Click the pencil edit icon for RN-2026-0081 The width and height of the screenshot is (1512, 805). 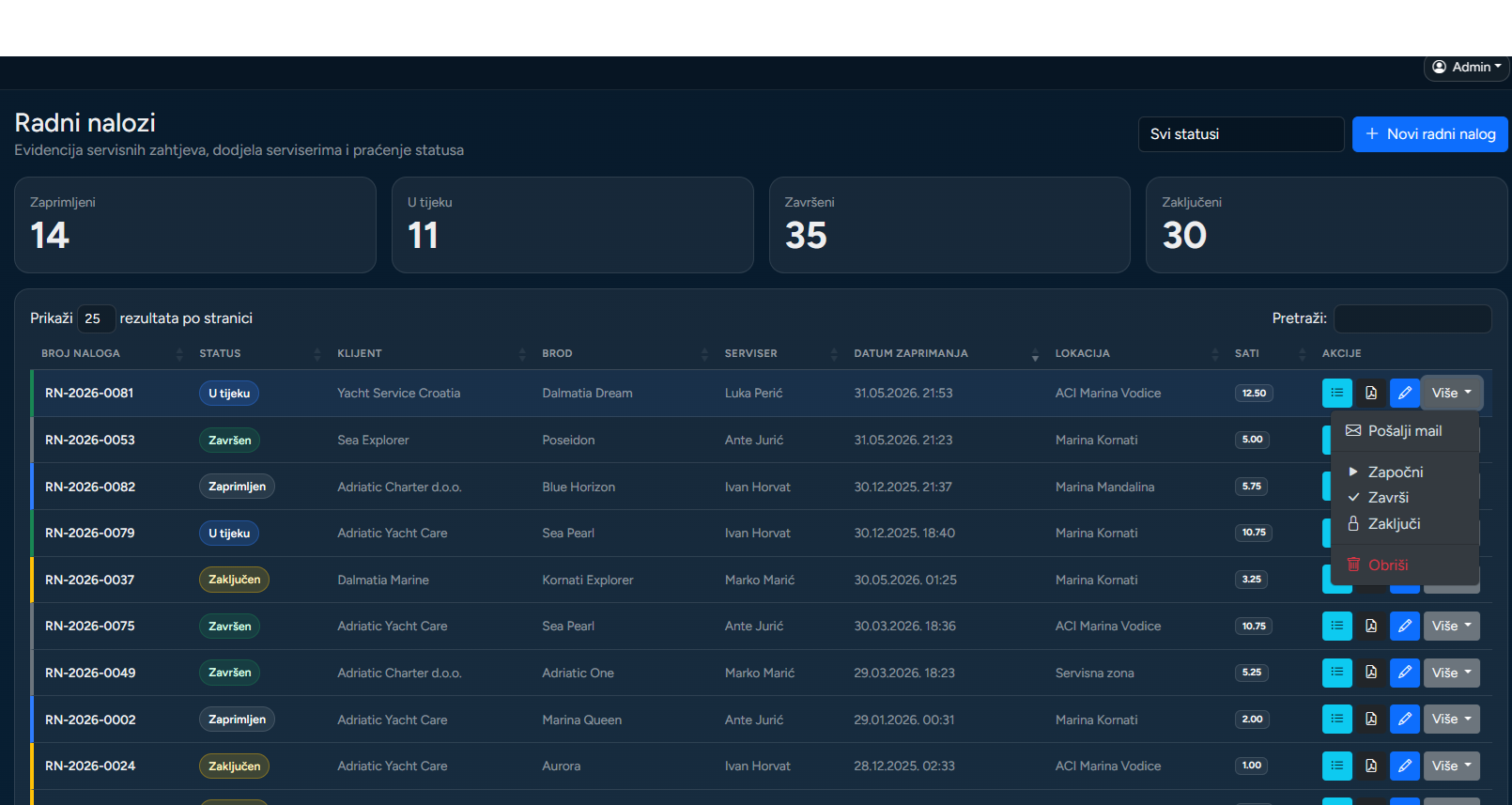[x=1405, y=393]
